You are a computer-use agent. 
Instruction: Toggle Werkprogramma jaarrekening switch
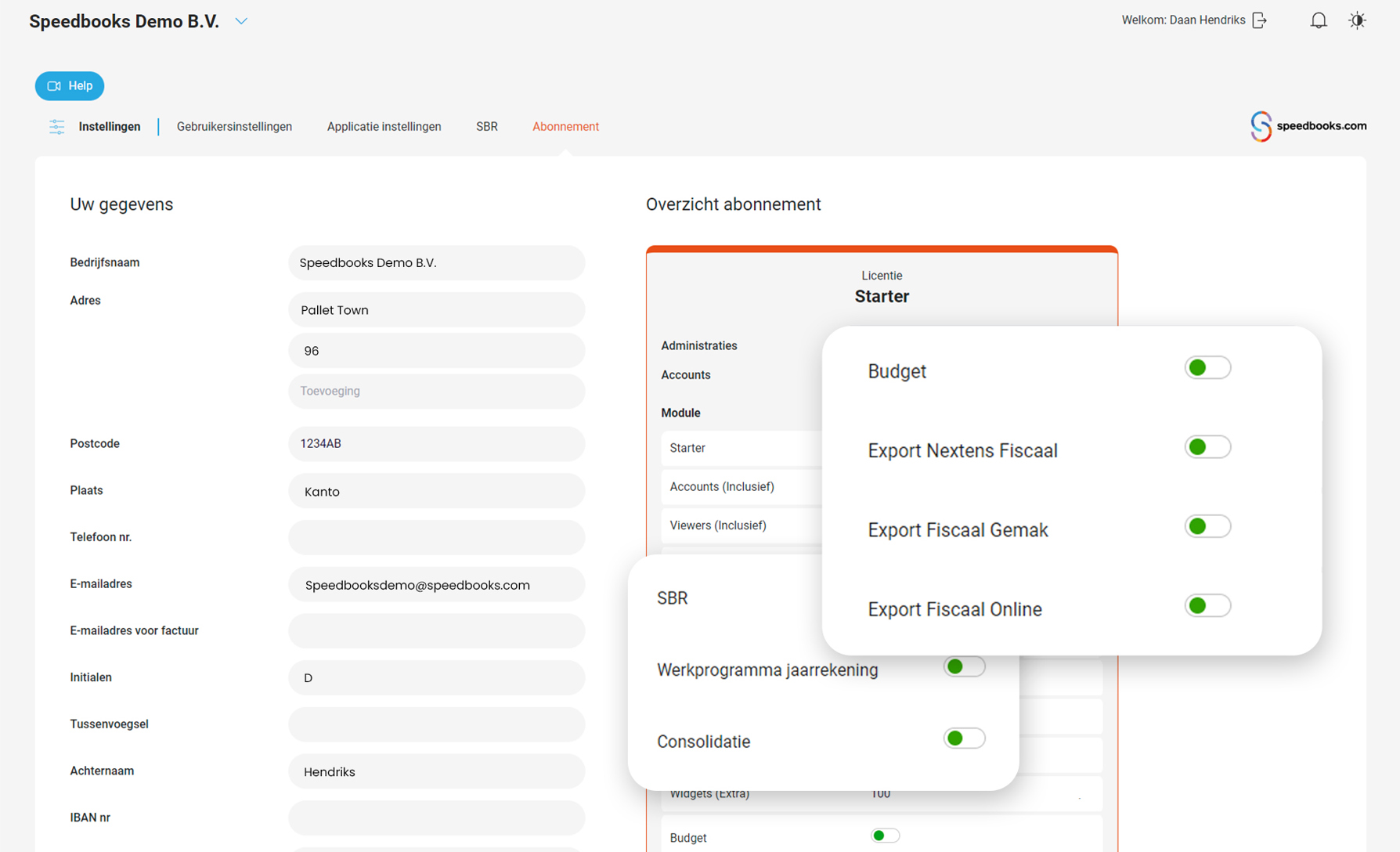click(964, 667)
